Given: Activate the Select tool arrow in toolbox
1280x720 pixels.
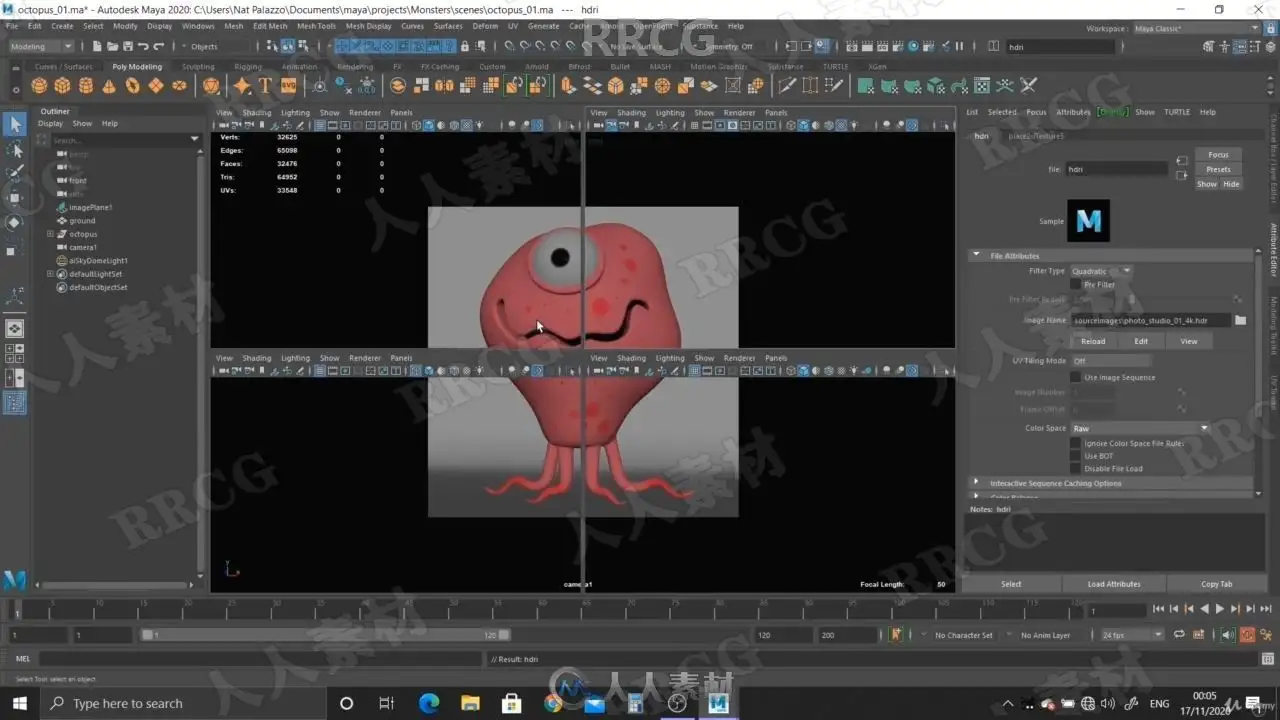Looking at the screenshot, I should (15, 123).
